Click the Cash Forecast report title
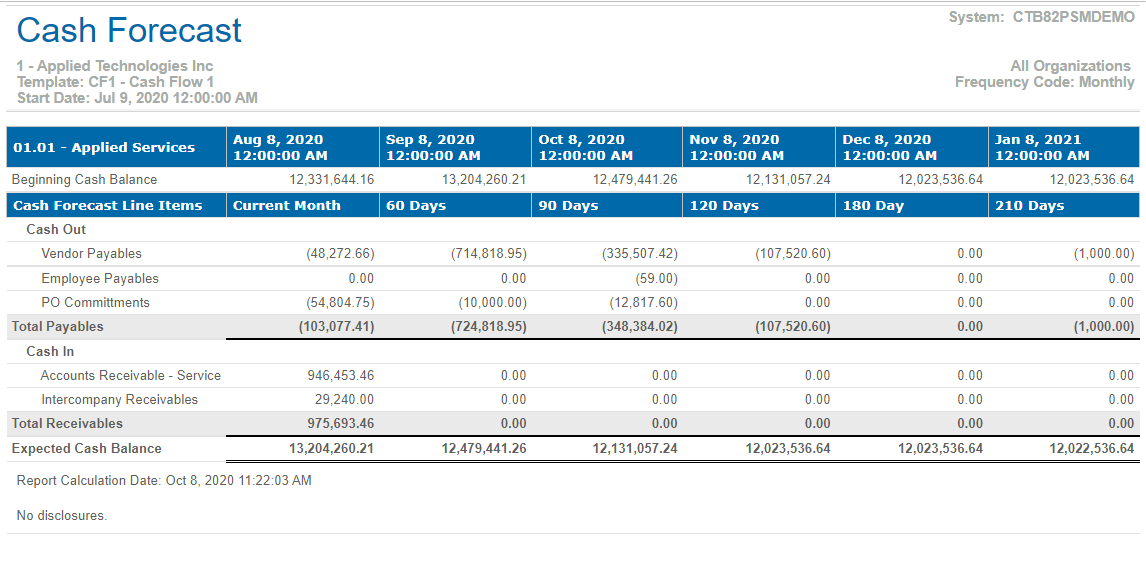1146x572 pixels. coord(129,30)
